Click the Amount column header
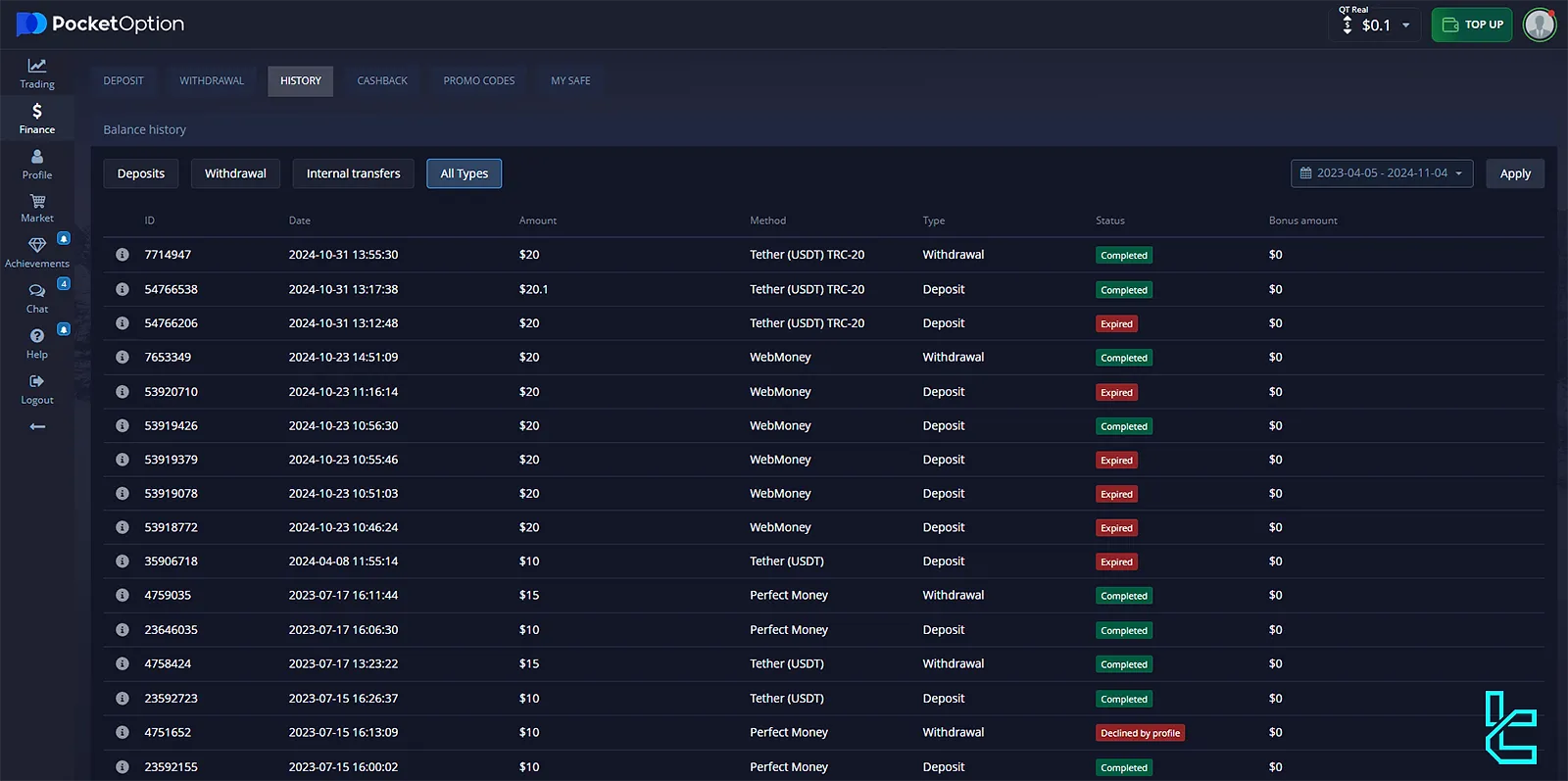Image resolution: width=1568 pixels, height=781 pixels. point(538,220)
